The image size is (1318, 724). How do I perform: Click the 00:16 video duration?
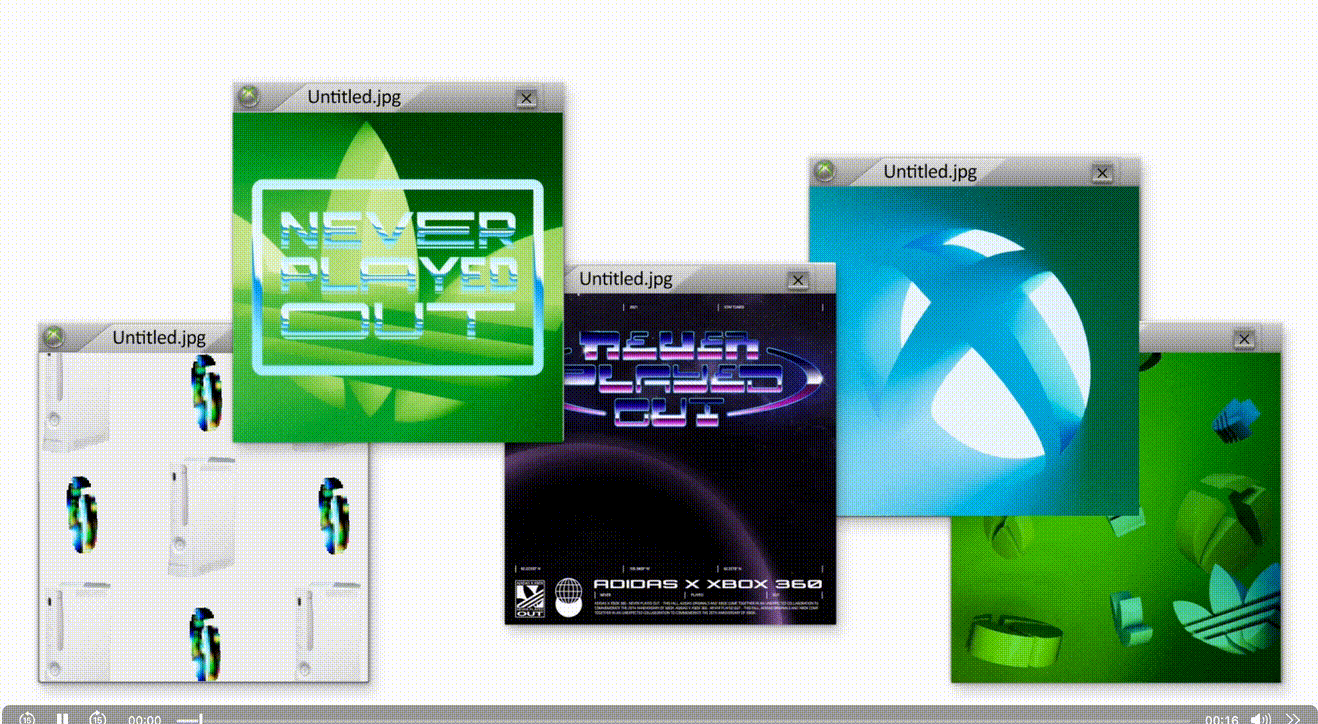pyautogui.click(x=1221, y=719)
